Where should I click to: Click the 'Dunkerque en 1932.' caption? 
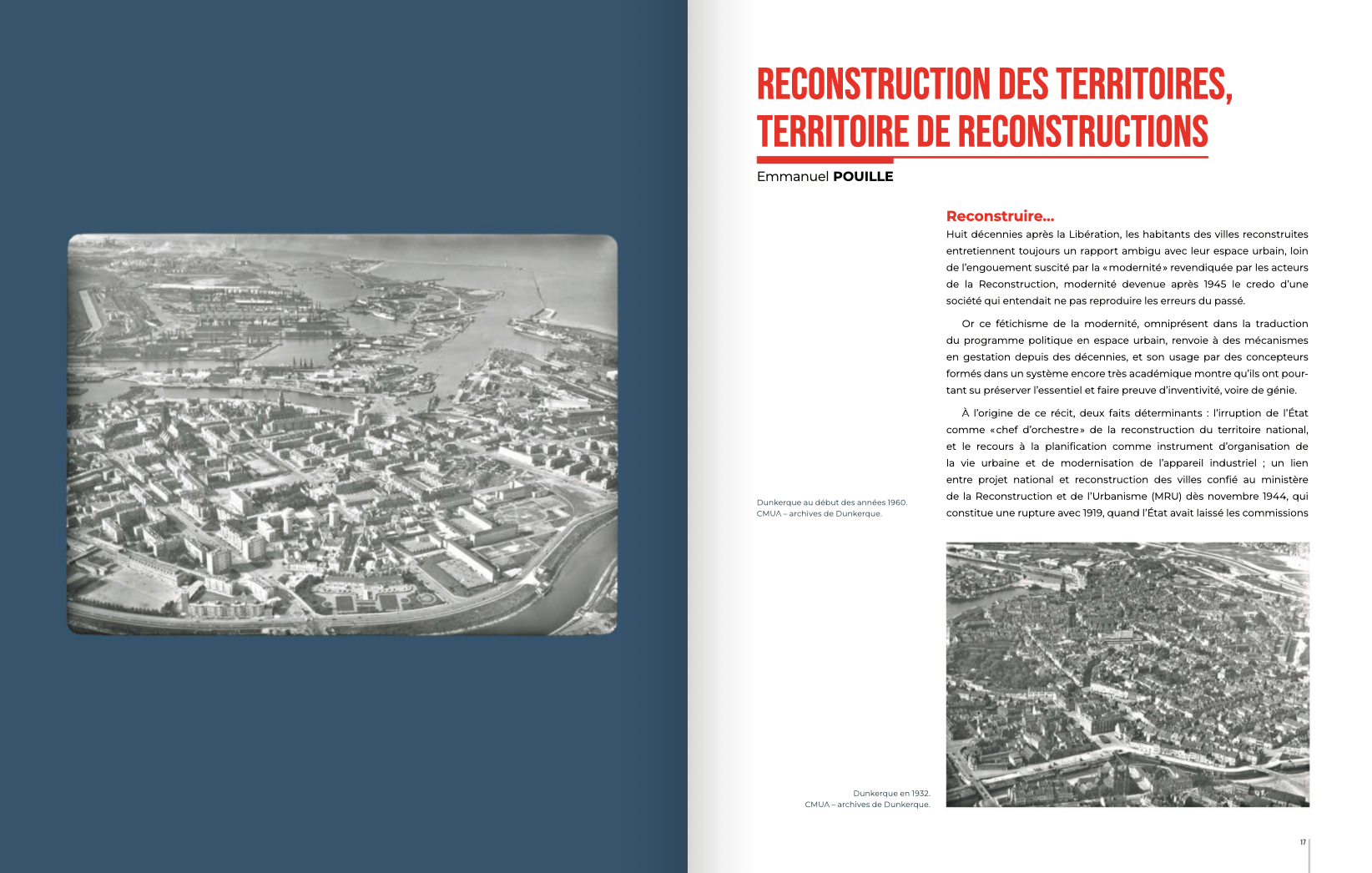click(x=890, y=794)
